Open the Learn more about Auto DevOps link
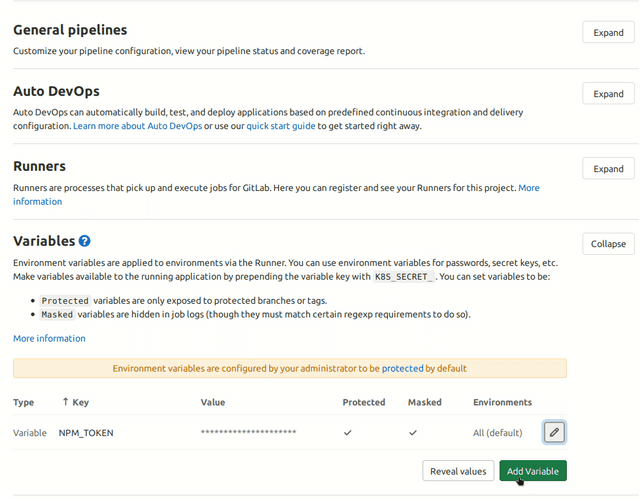The height and width of the screenshot is (498, 640). tap(137, 126)
